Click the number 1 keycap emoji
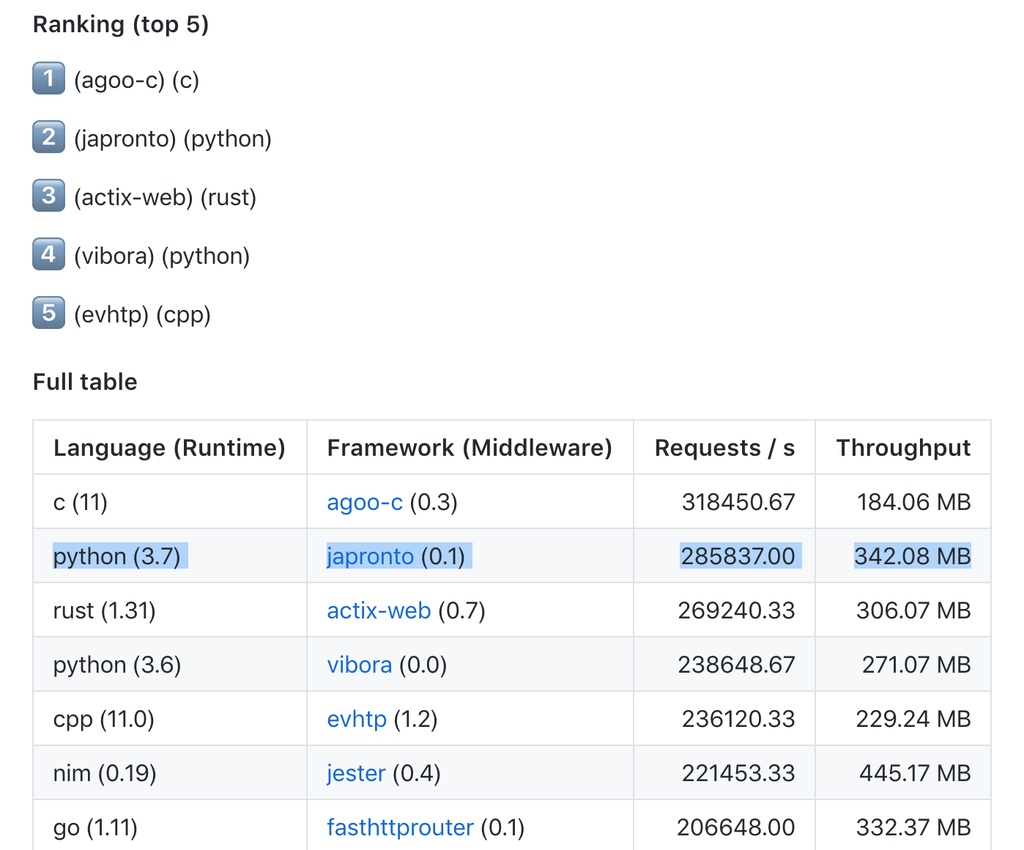 tap(48, 79)
